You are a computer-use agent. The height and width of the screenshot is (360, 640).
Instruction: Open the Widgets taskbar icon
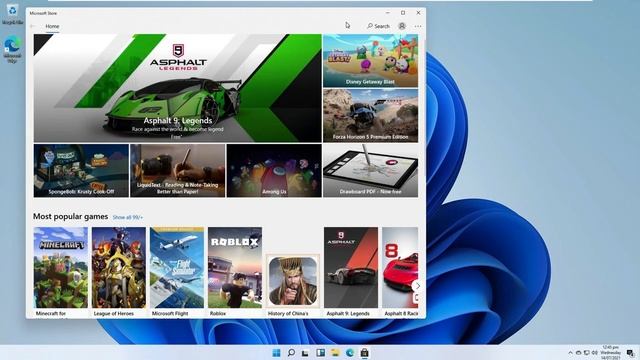(x=320, y=353)
